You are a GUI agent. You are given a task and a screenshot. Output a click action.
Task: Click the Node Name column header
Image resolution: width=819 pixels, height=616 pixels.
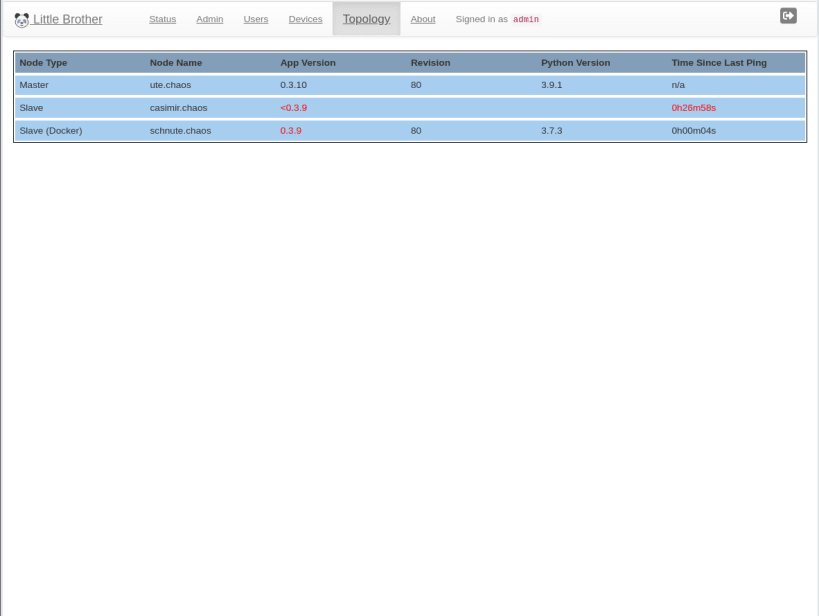[x=176, y=63]
